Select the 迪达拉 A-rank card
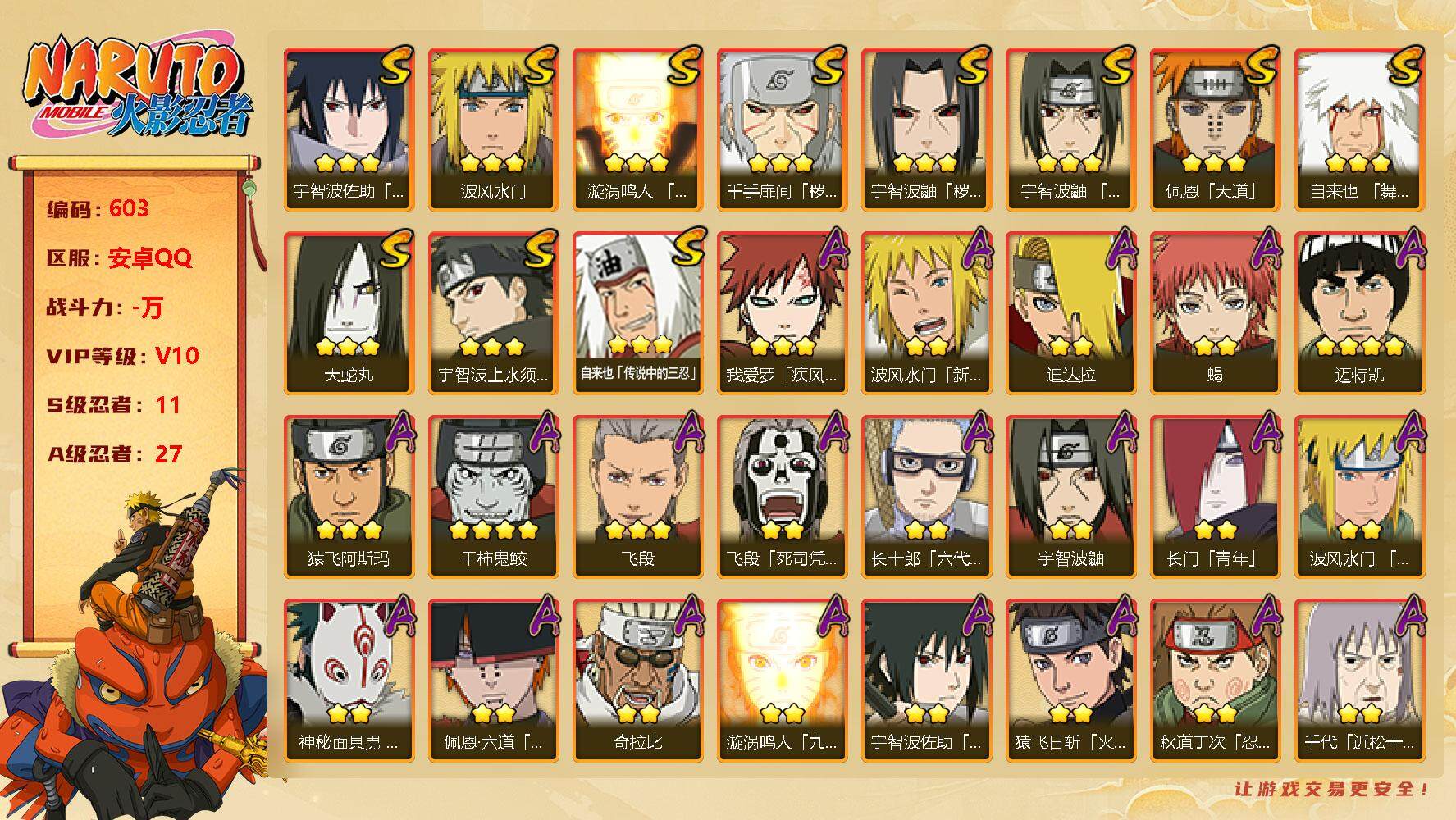The image size is (1456, 820). (1070, 312)
